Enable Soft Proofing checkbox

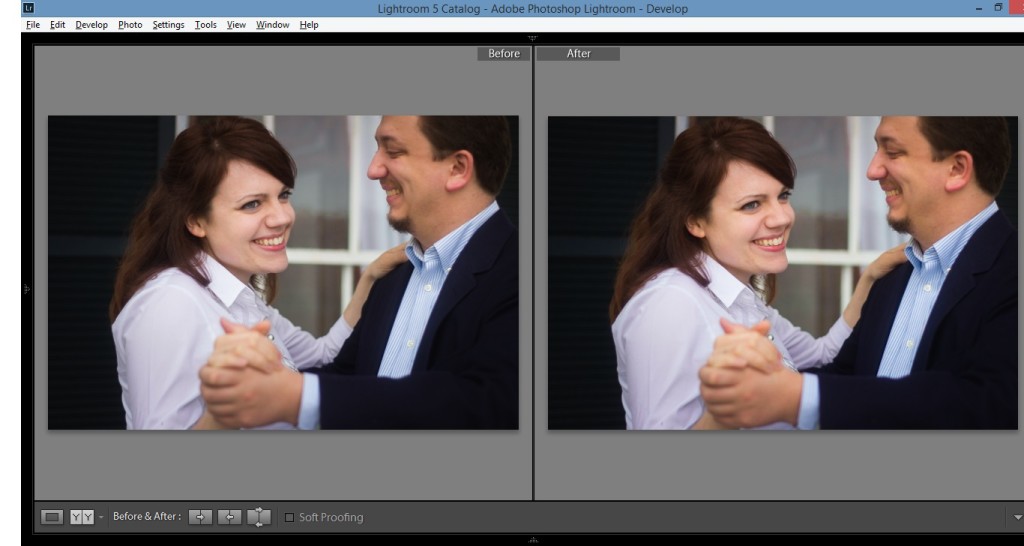(x=290, y=517)
